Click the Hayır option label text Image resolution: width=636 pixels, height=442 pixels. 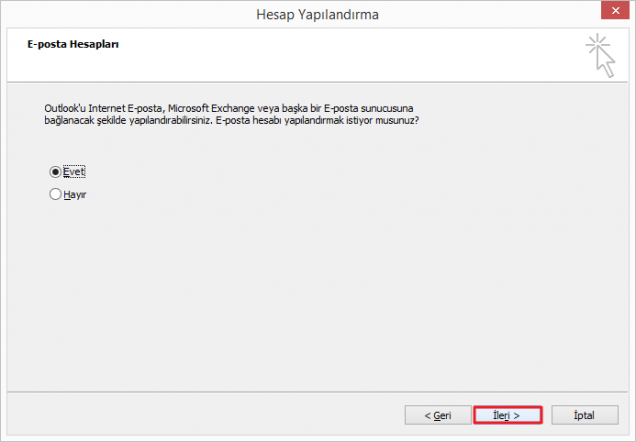point(75,195)
